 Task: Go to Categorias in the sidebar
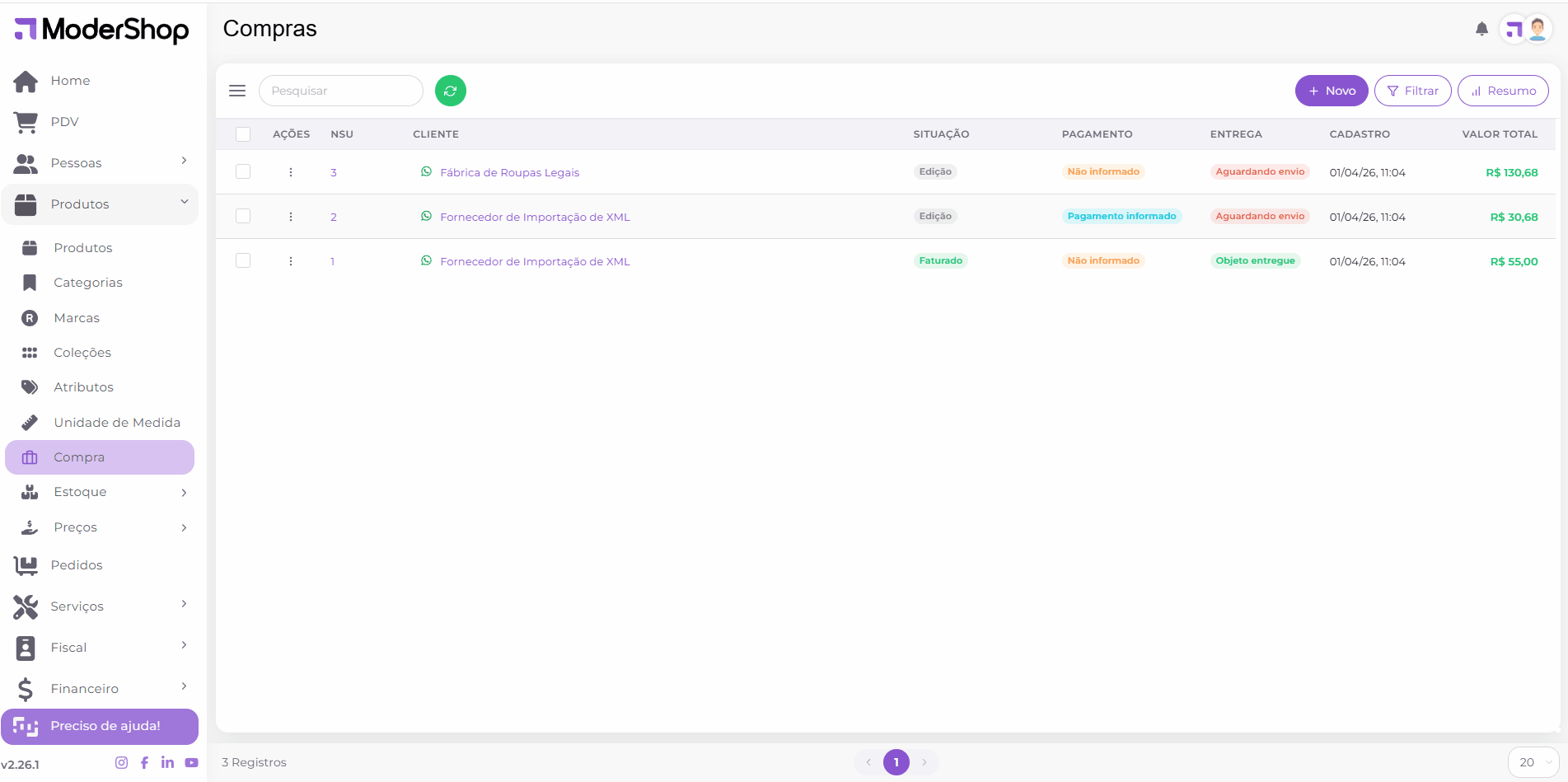87,283
